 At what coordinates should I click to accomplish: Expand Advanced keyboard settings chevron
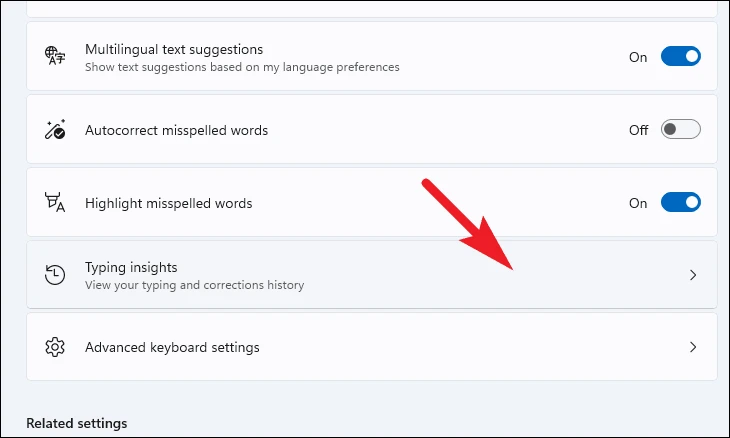point(693,347)
